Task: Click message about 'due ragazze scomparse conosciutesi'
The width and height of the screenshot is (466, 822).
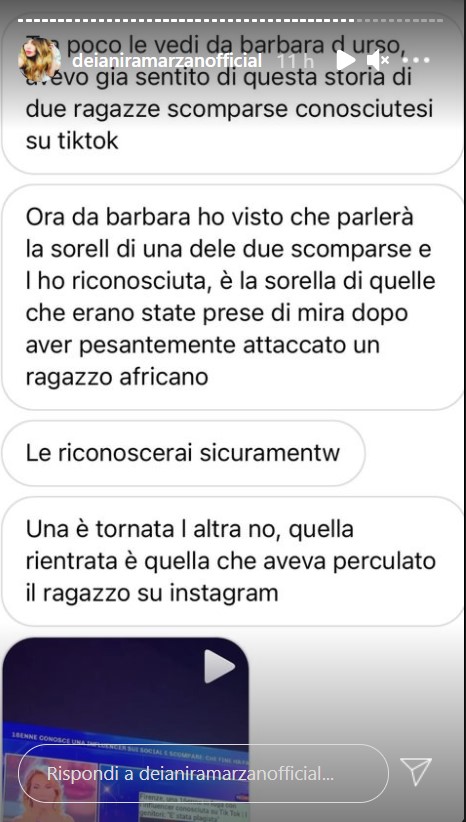Action: [x=232, y=94]
